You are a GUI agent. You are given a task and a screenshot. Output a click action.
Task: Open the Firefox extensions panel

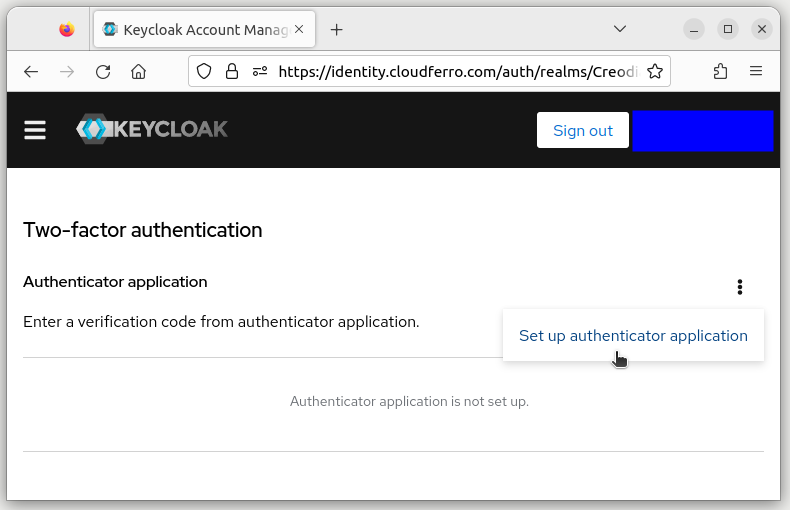[720, 71]
